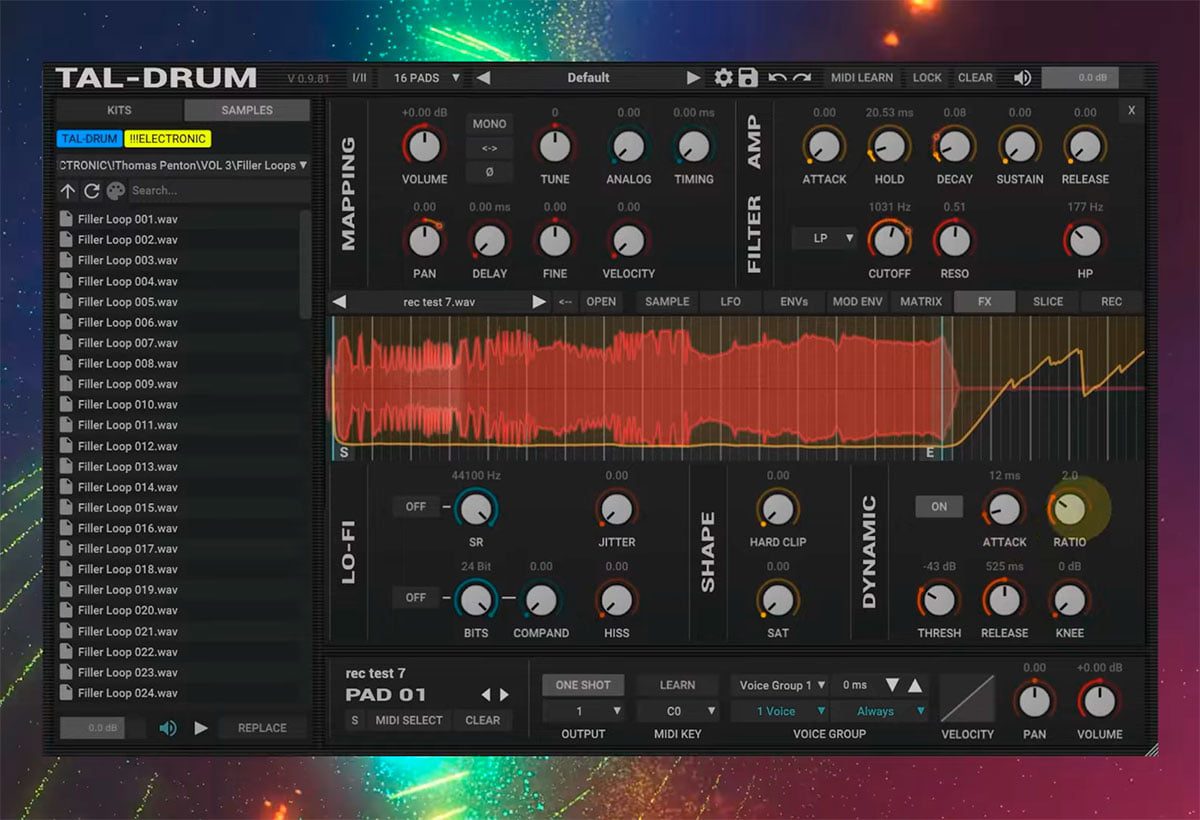Load the previous sample before rec test 7.wav
1200x820 pixels.
339,301
